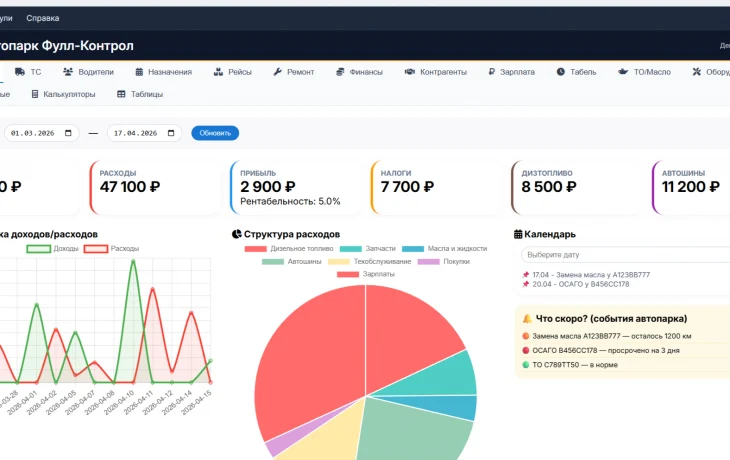The height and width of the screenshot is (460, 730).
Task: Open Контрагенты handshake icon
Action: tap(410, 72)
